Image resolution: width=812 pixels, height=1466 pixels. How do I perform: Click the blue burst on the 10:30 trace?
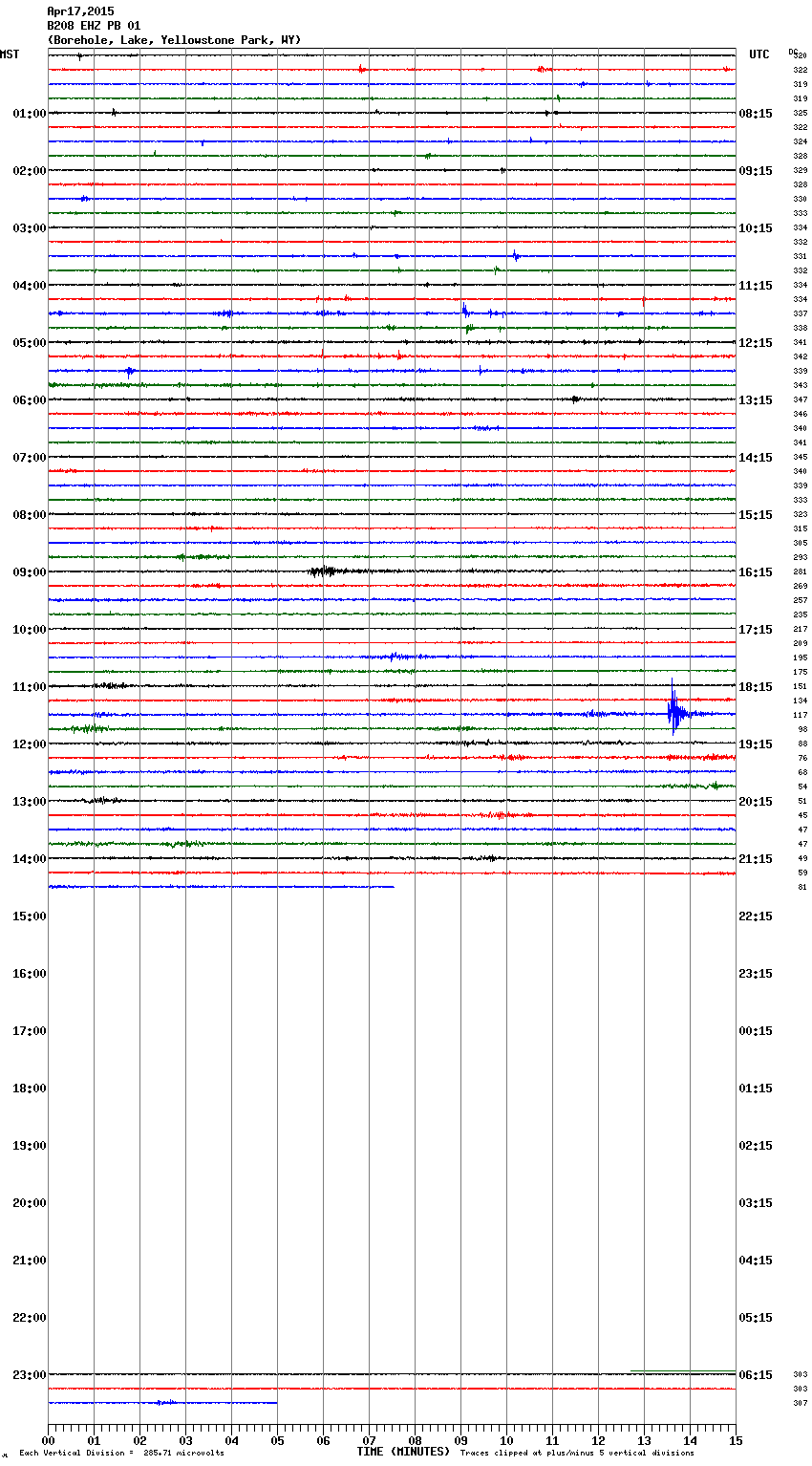point(398,657)
